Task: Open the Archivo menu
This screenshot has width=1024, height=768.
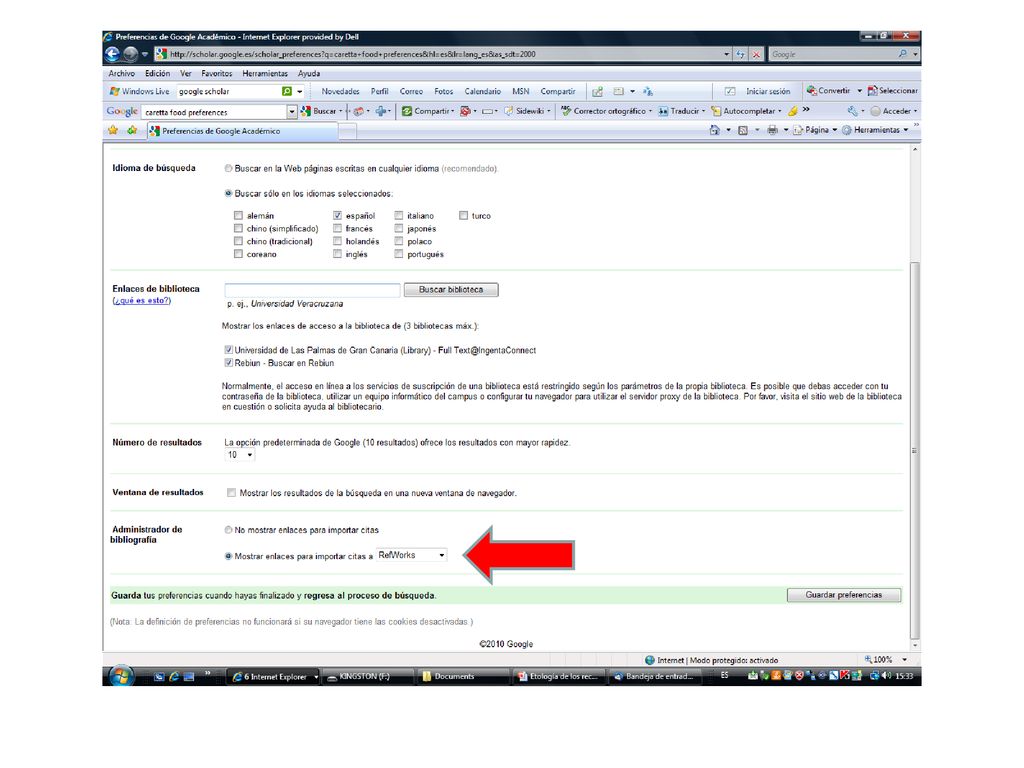Action: pos(121,74)
